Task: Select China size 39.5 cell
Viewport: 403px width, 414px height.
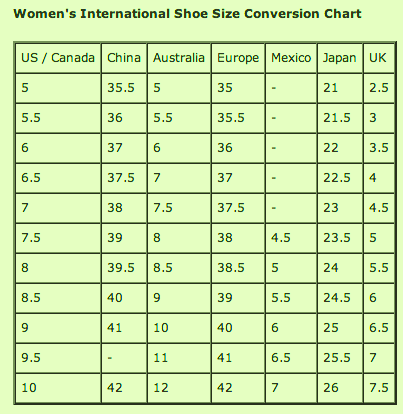Action: [124, 268]
